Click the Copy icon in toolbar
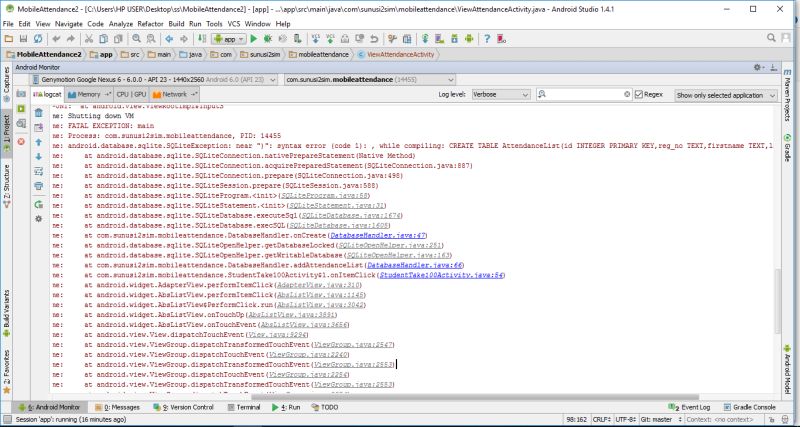800x427 pixels. [103, 39]
